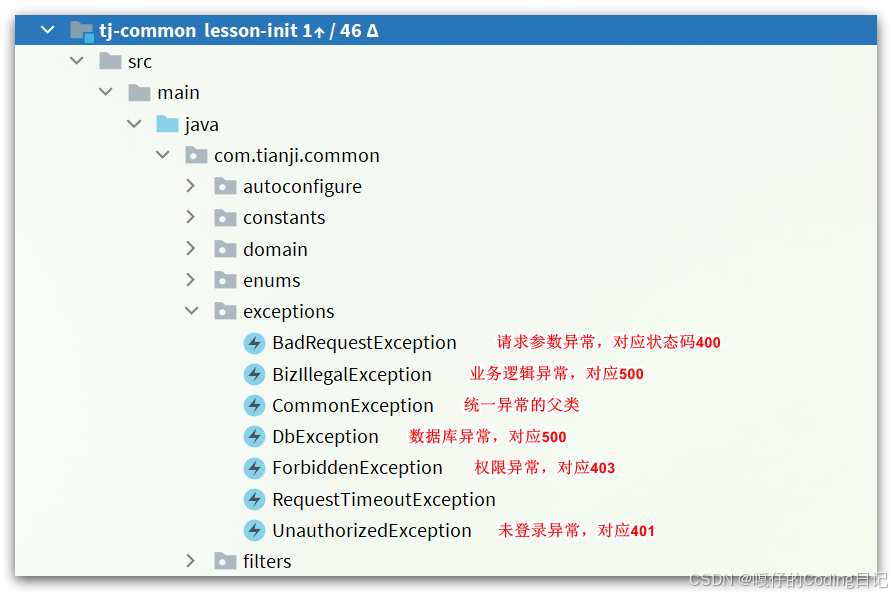Click the blue java source folder icon
Viewport: 892px width, 595px height.
(x=167, y=123)
